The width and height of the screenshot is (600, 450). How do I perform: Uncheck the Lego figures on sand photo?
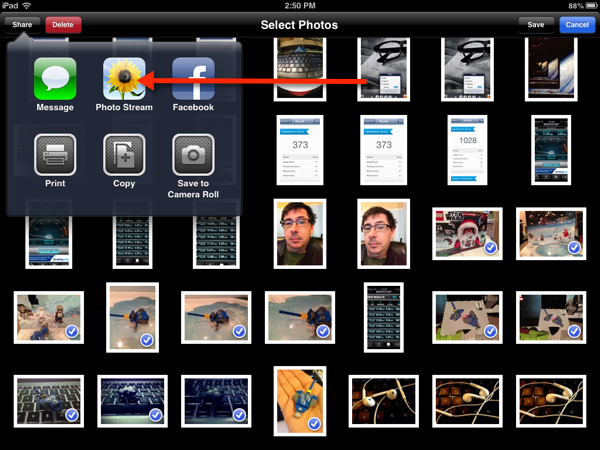coord(49,317)
